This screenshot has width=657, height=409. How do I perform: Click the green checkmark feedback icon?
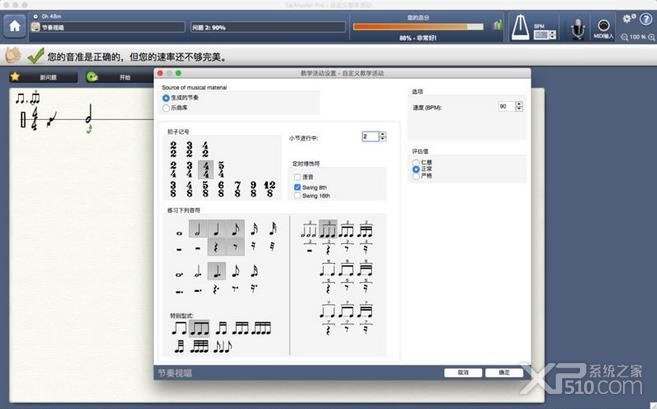pyautogui.click(x=35, y=56)
